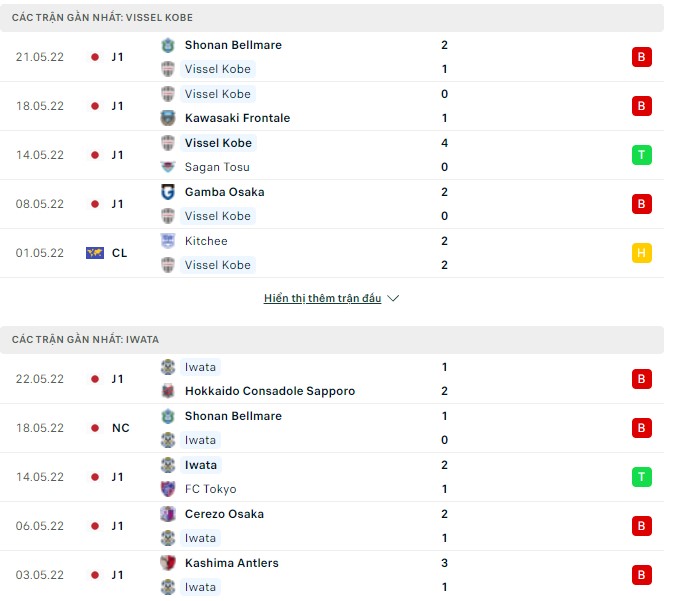The width and height of the screenshot is (673, 601).
Task: Click the Shonan Bellmare crest in Vissel Kobe section
Action: point(167,45)
